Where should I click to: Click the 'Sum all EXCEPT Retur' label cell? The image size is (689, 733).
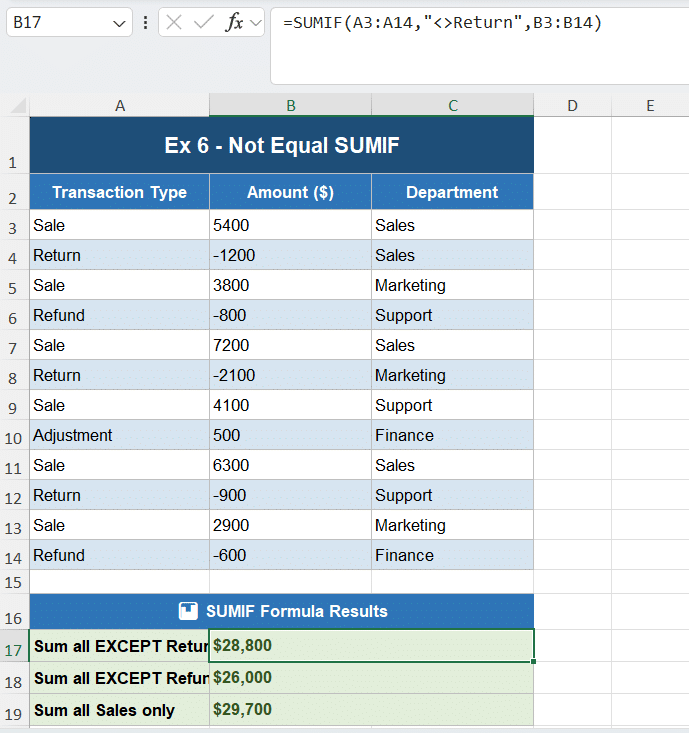click(x=120, y=646)
